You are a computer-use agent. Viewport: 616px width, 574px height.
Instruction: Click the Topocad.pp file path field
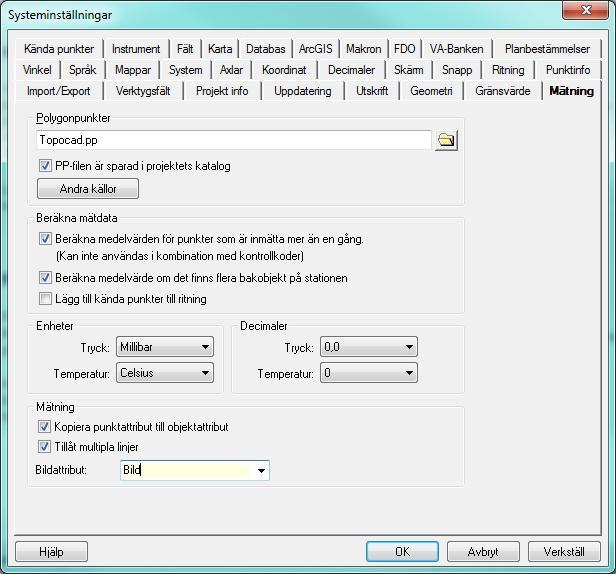pyautogui.click(x=234, y=140)
